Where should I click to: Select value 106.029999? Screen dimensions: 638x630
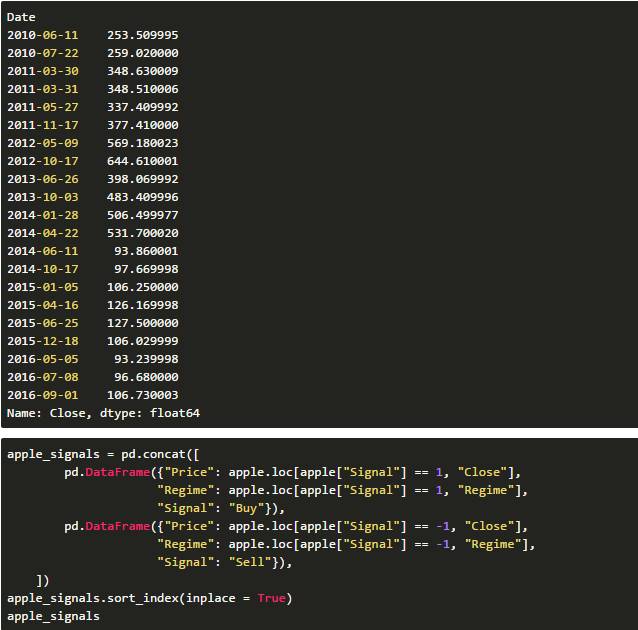click(142, 341)
